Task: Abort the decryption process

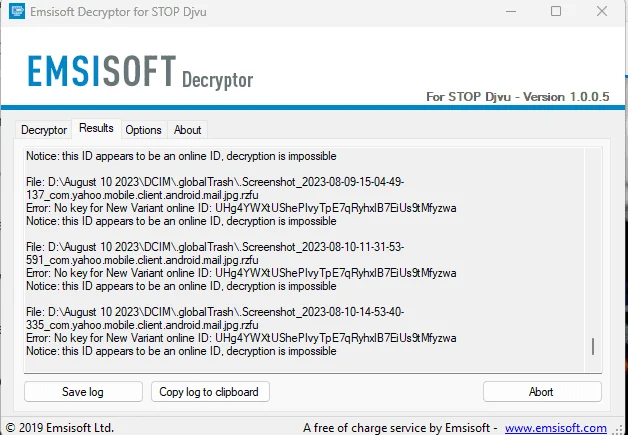Action: 542,391
